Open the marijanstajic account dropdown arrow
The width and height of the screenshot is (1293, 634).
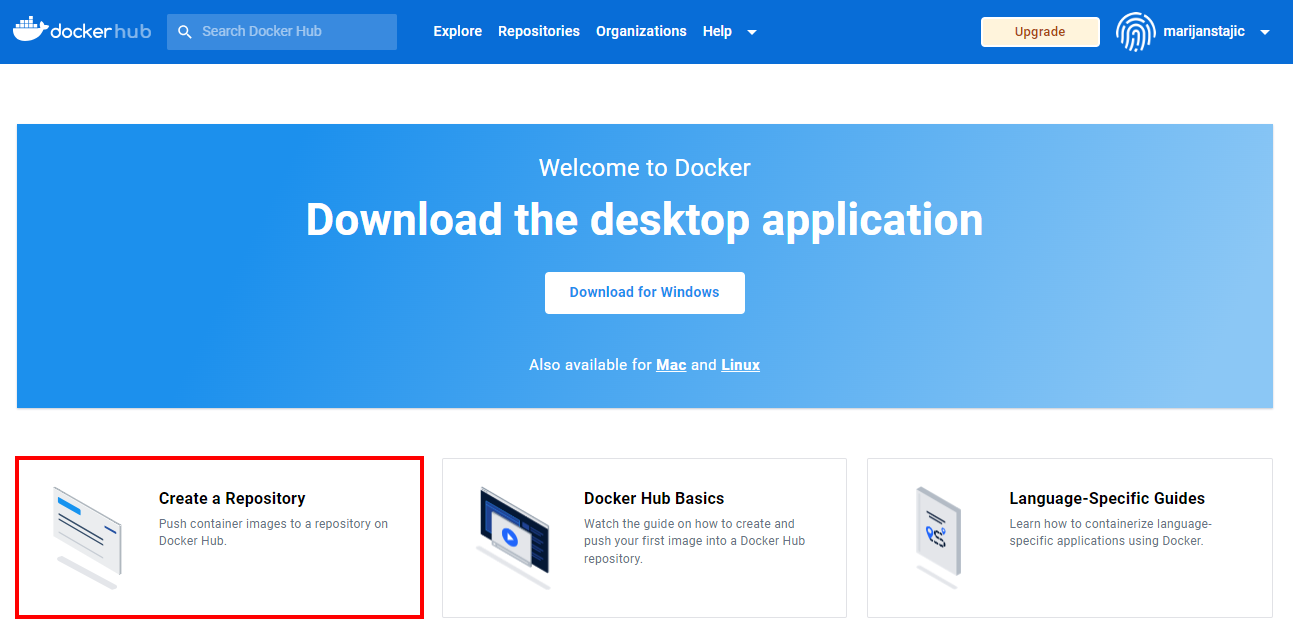point(1265,32)
